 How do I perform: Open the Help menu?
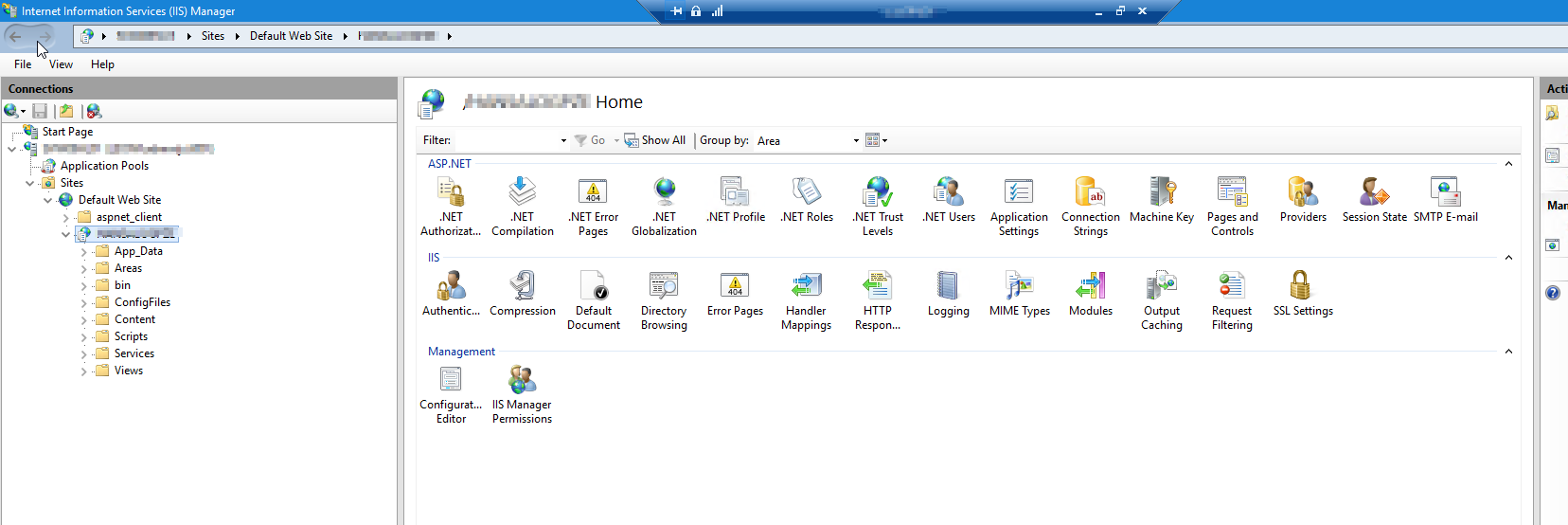(x=102, y=64)
